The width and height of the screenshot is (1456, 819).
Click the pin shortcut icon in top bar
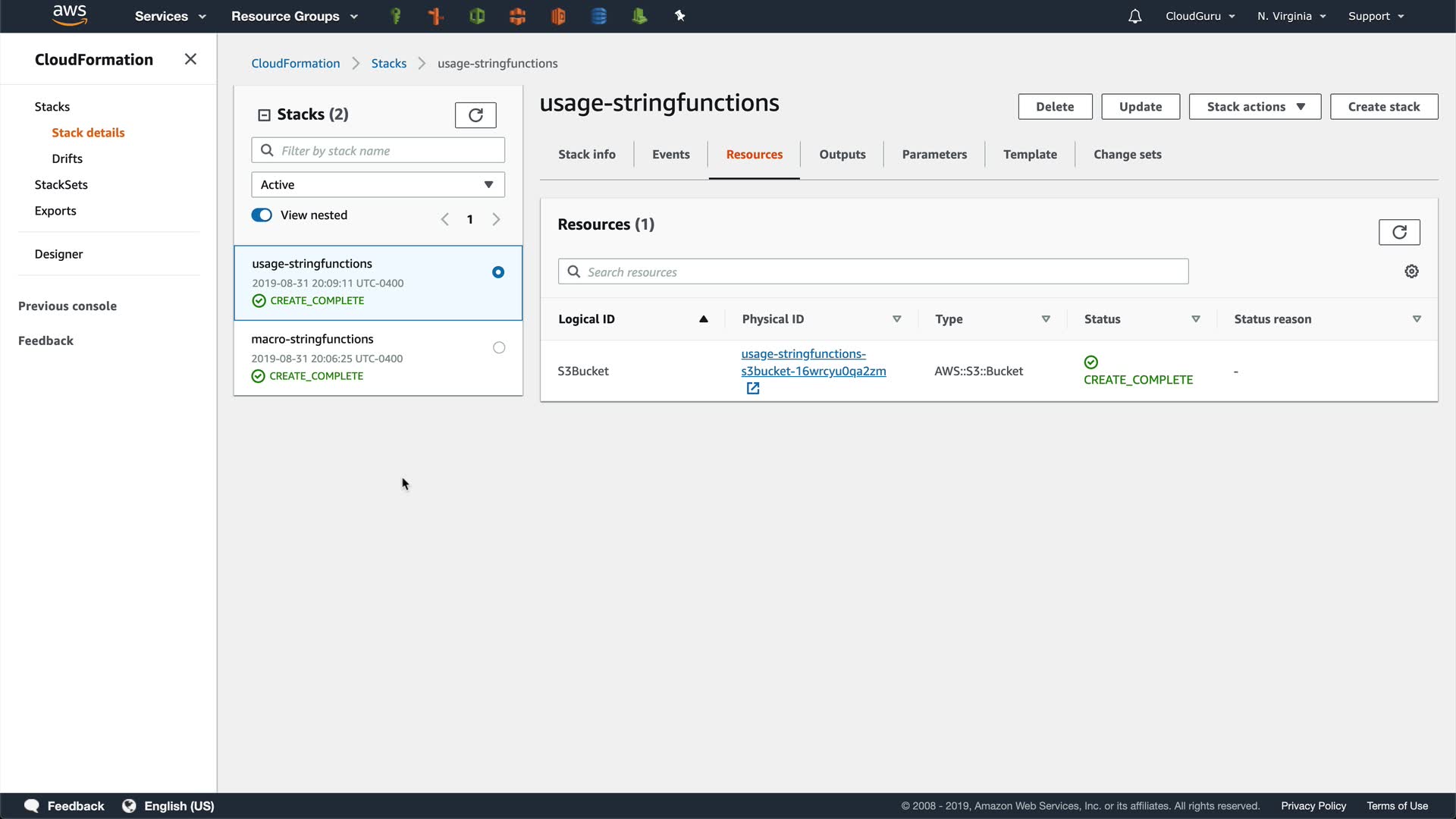(x=679, y=16)
